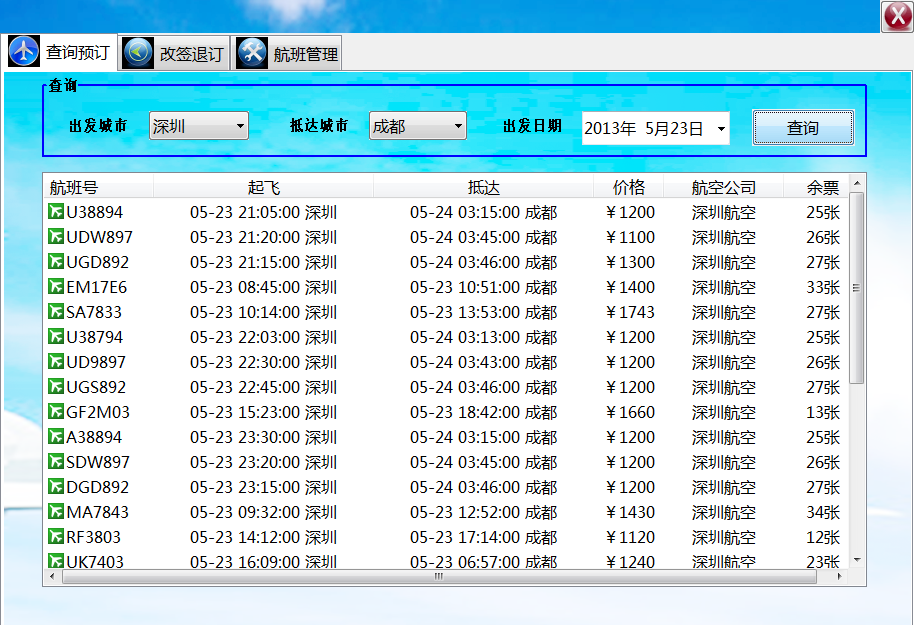Select flight number RF3803

pyautogui.click(x=93, y=537)
